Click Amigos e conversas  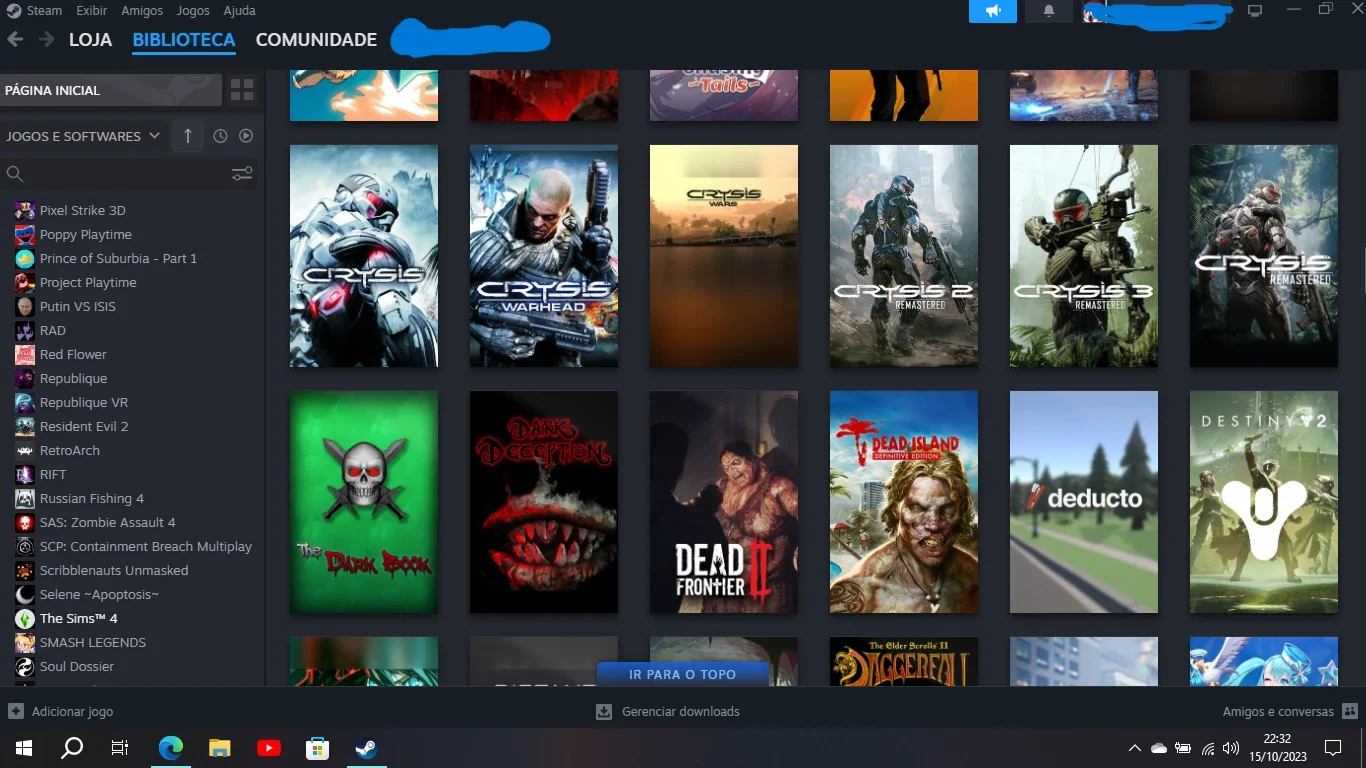(1278, 711)
